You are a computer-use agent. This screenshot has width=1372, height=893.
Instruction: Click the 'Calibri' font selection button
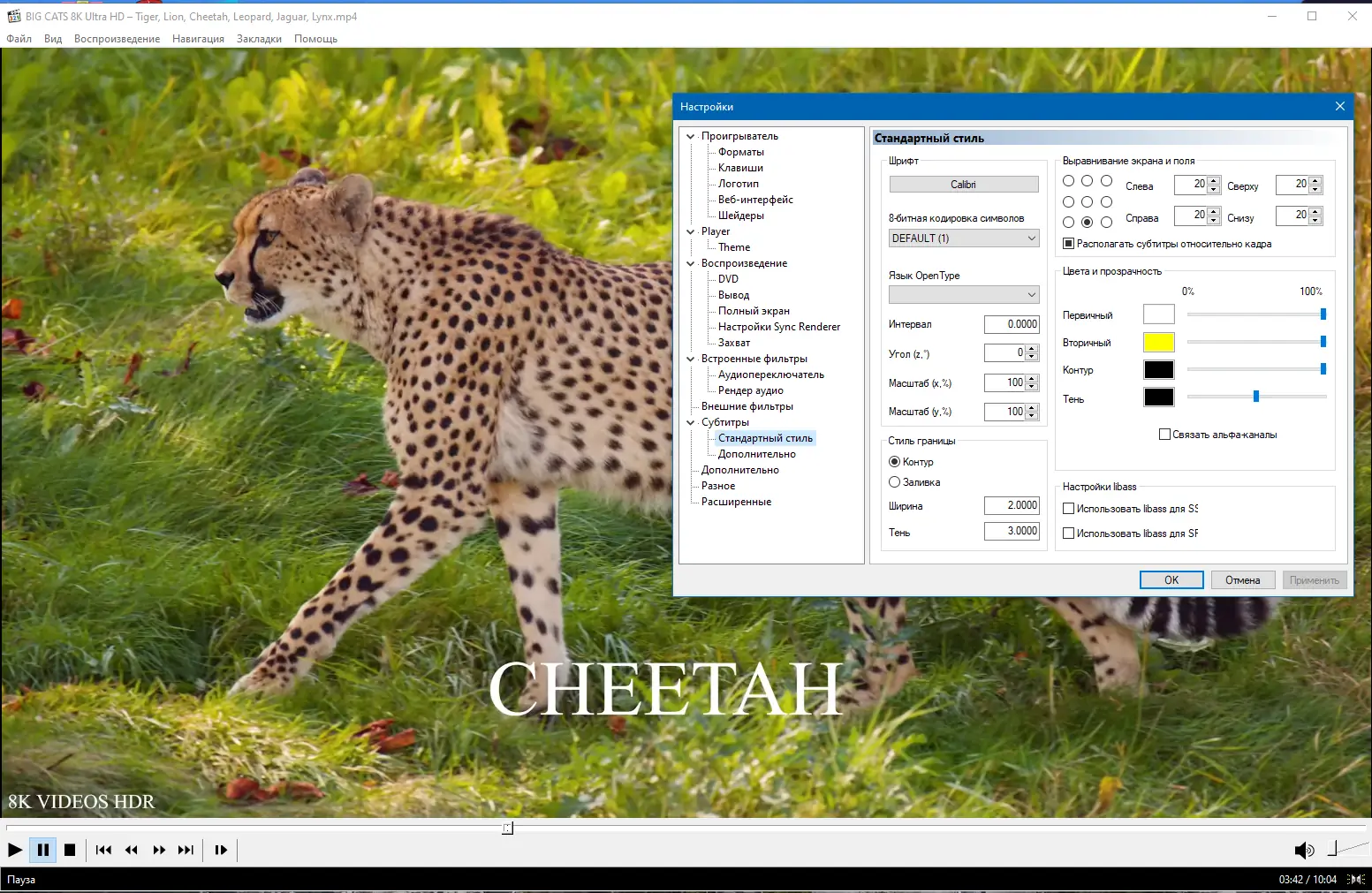point(963,184)
